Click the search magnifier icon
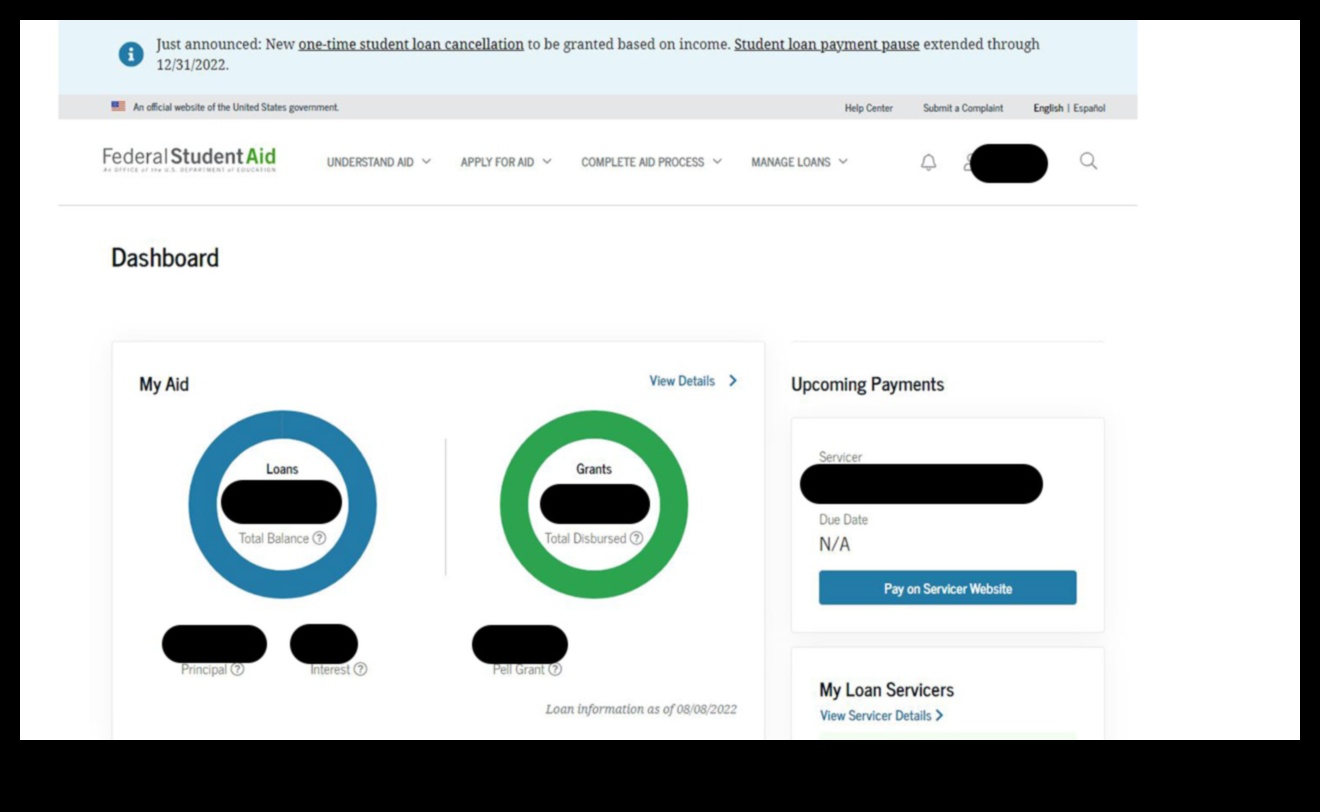This screenshot has width=1320, height=812. tap(1088, 161)
